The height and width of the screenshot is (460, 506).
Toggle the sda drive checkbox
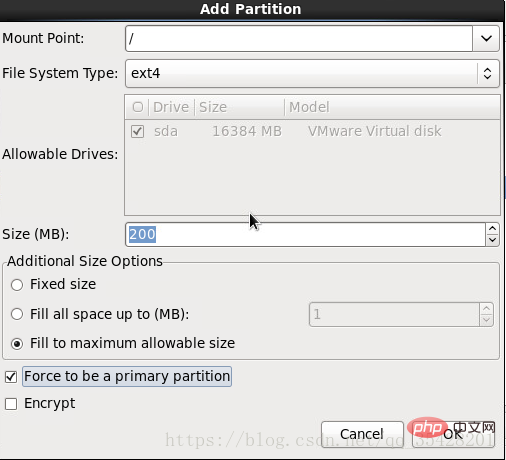137,131
